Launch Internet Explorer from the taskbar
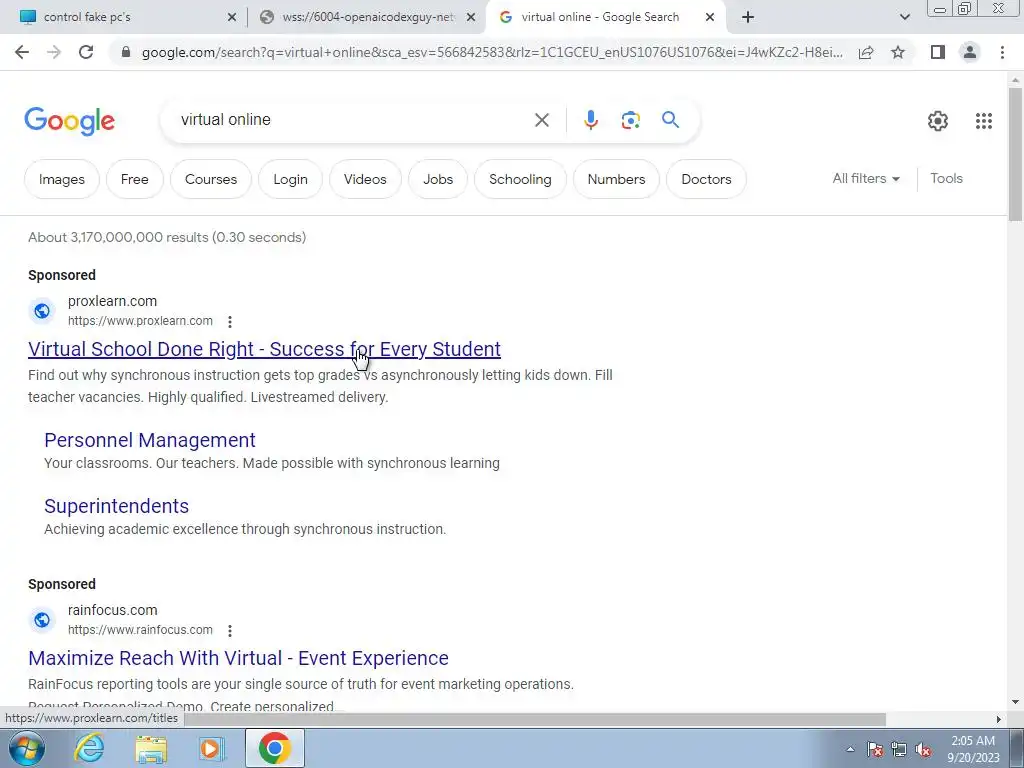Image resolution: width=1024 pixels, height=768 pixels. pyautogui.click(x=89, y=748)
